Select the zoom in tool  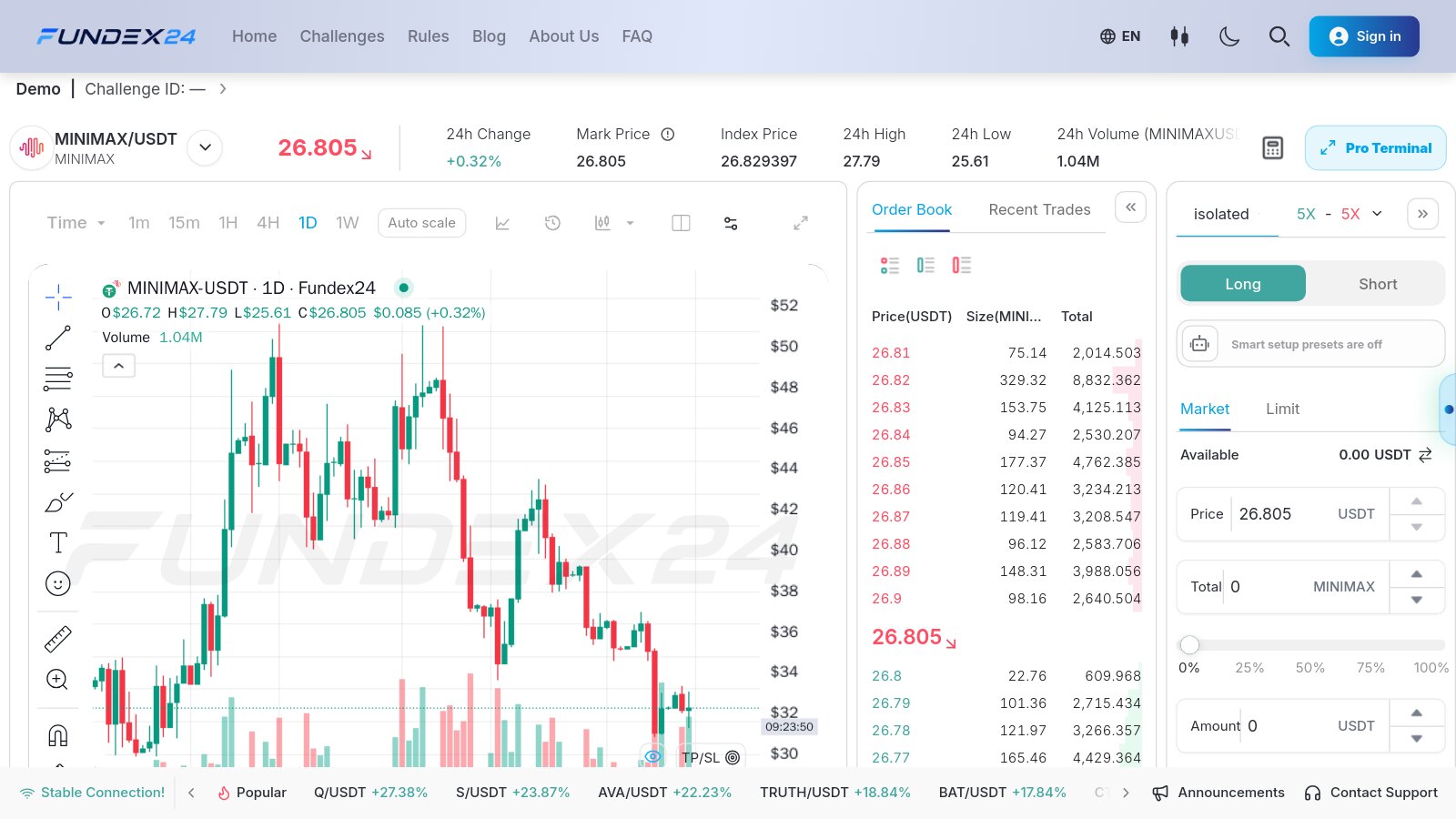57,680
